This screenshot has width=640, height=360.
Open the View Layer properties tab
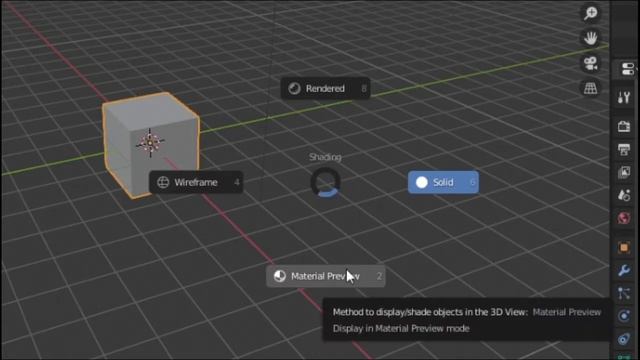(x=624, y=172)
